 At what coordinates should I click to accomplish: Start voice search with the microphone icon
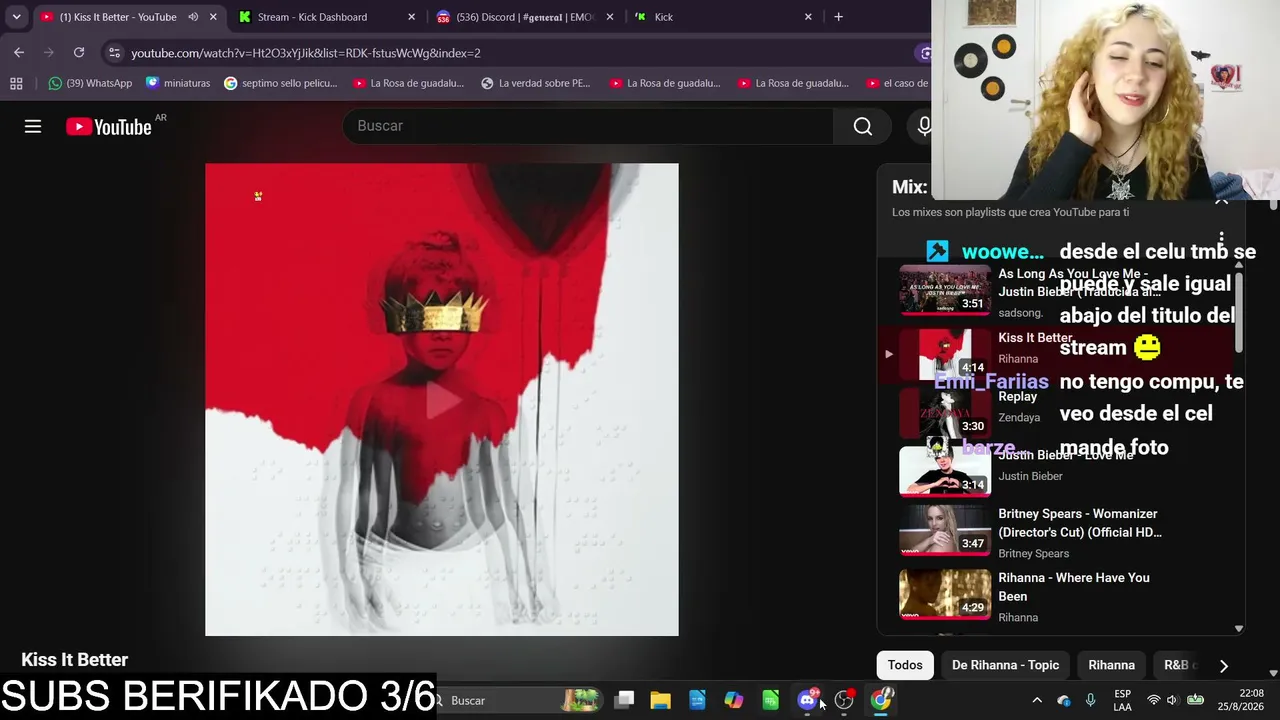(924, 126)
